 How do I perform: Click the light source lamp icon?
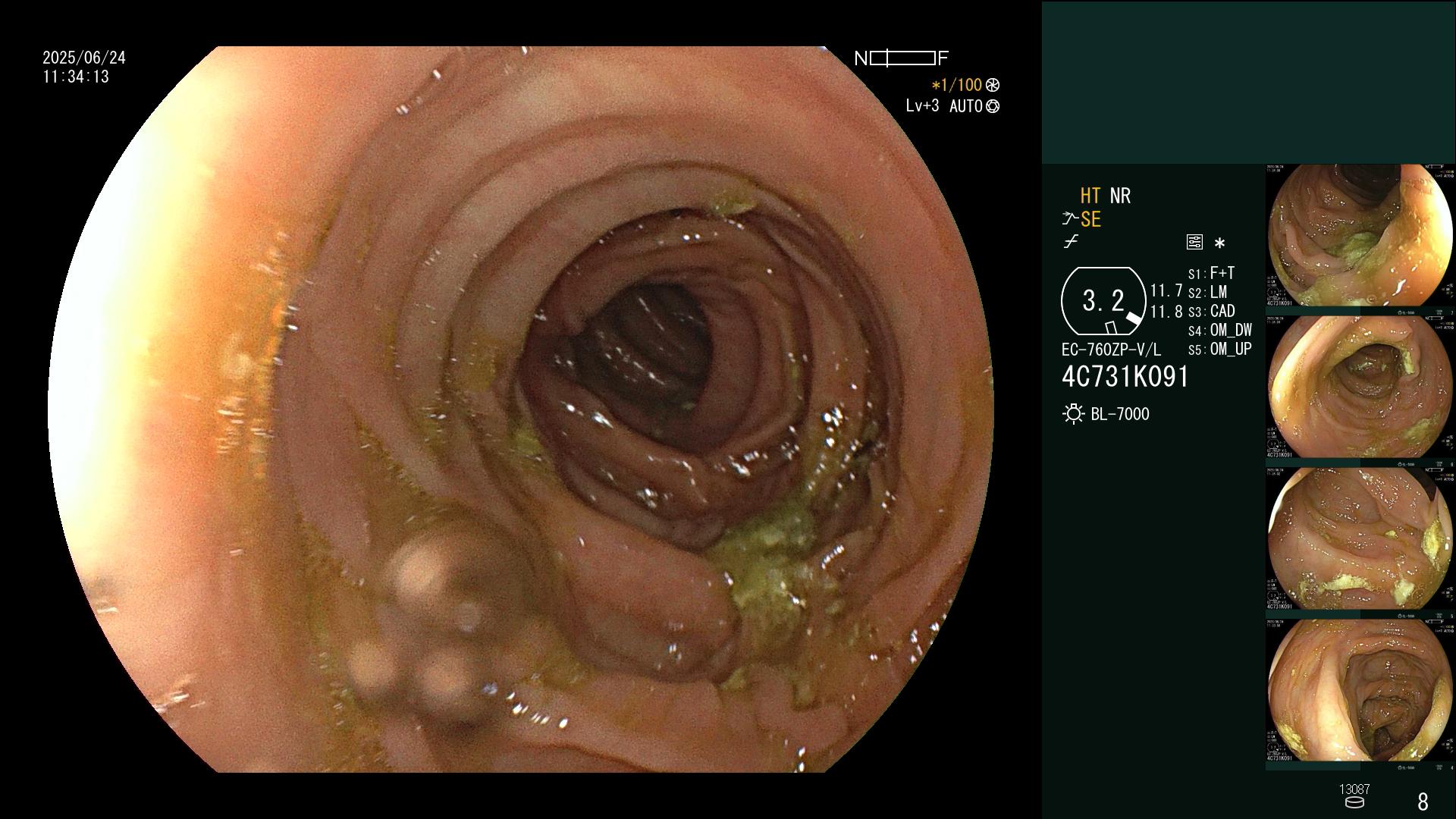click(x=1073, y=414)
